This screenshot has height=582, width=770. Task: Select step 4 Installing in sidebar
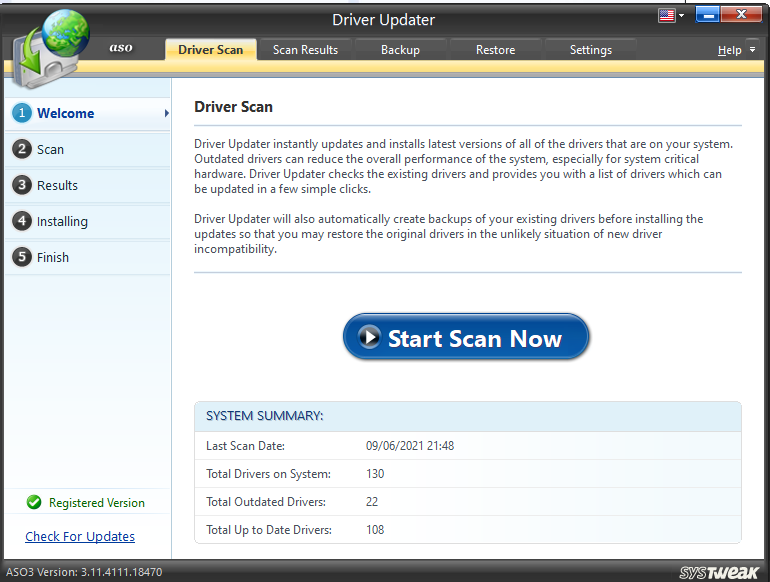click(87, 222)
